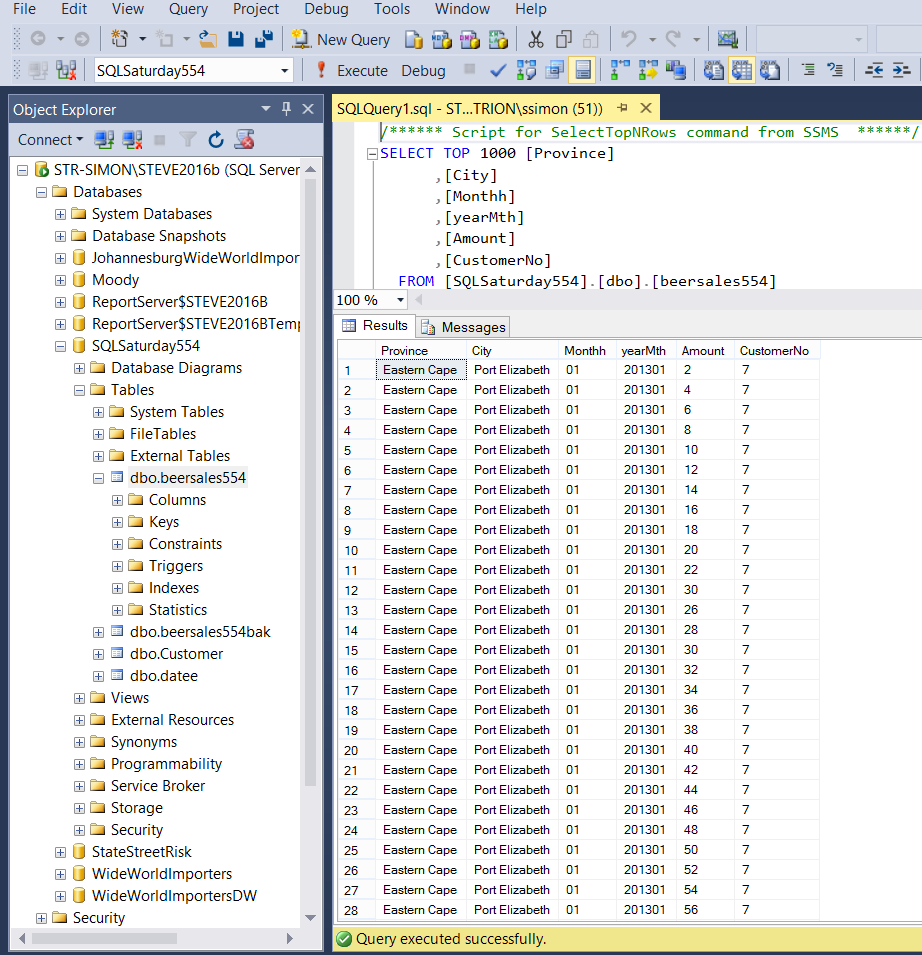The height and width of the screenshot is (955, 922).
Task: Click the Parse checkmark icon
Action: 497,71
